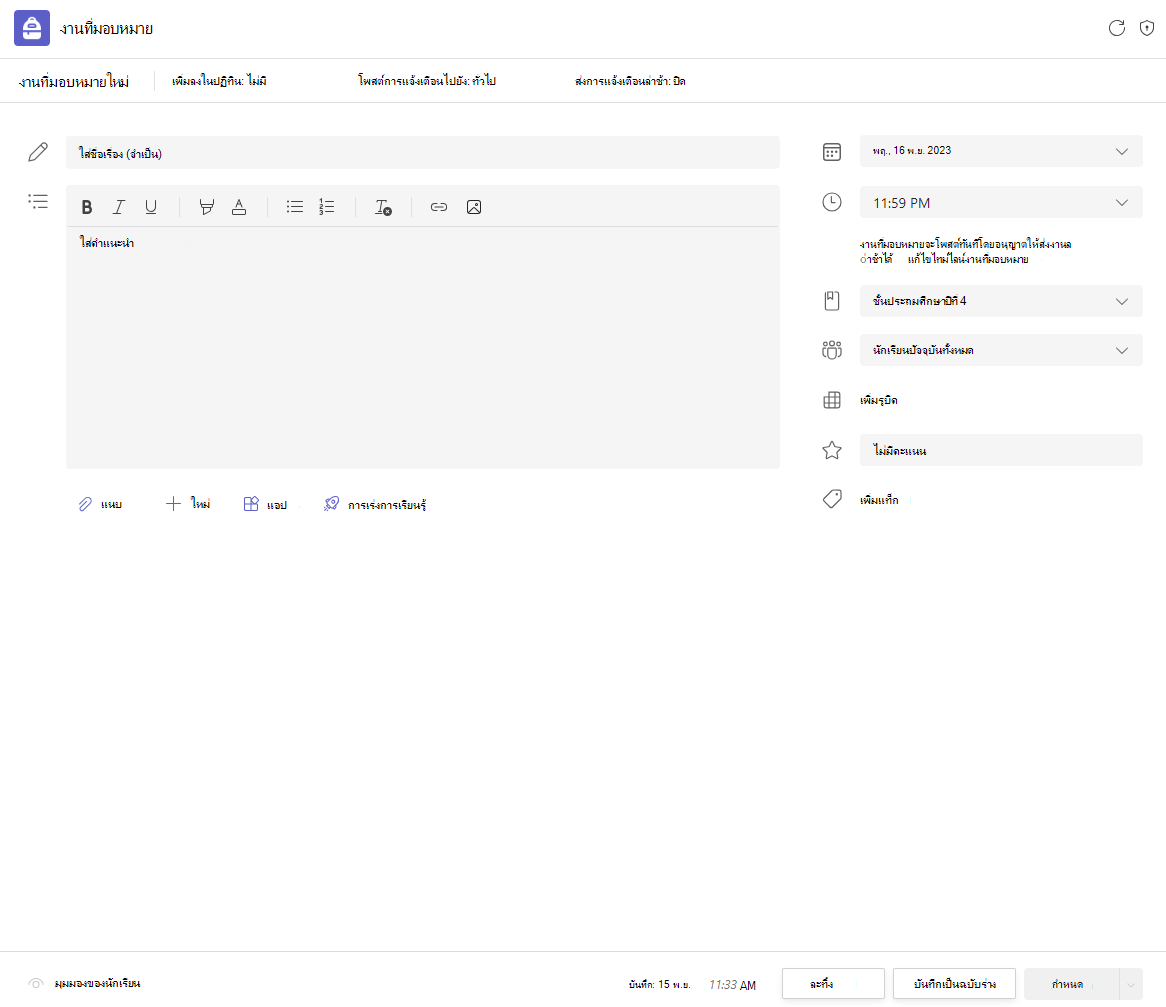
Task: Click the class notebook icon
Action: tap(832, 301)
